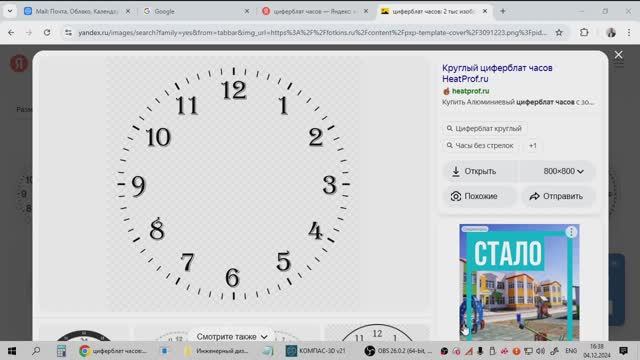Viewport: 640px width, 360px height.
Task: Close the Mail tab
Action: coord(128,11)
